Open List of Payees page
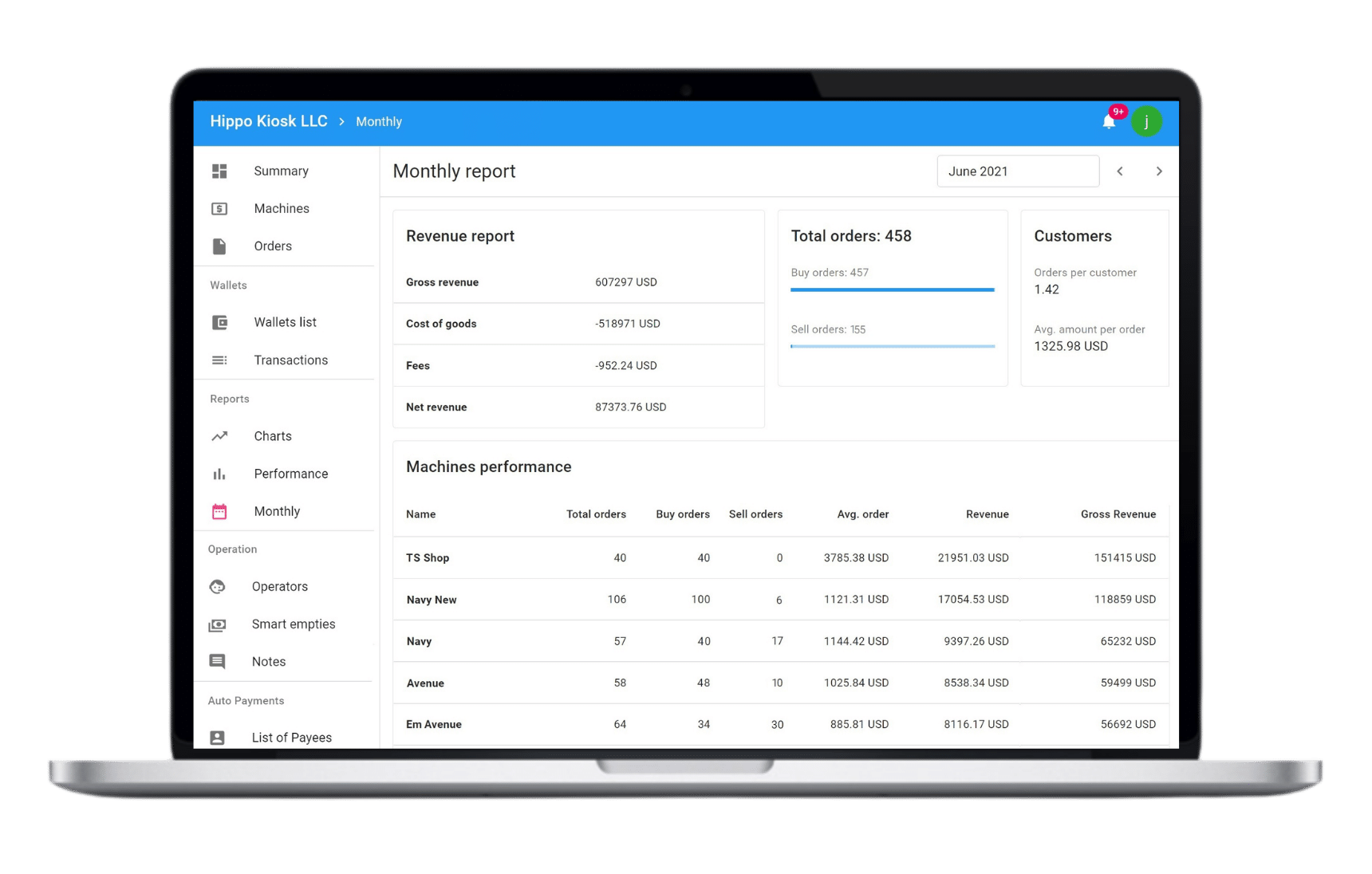Viewport: 1372px width, 874px height. [291, 738]
